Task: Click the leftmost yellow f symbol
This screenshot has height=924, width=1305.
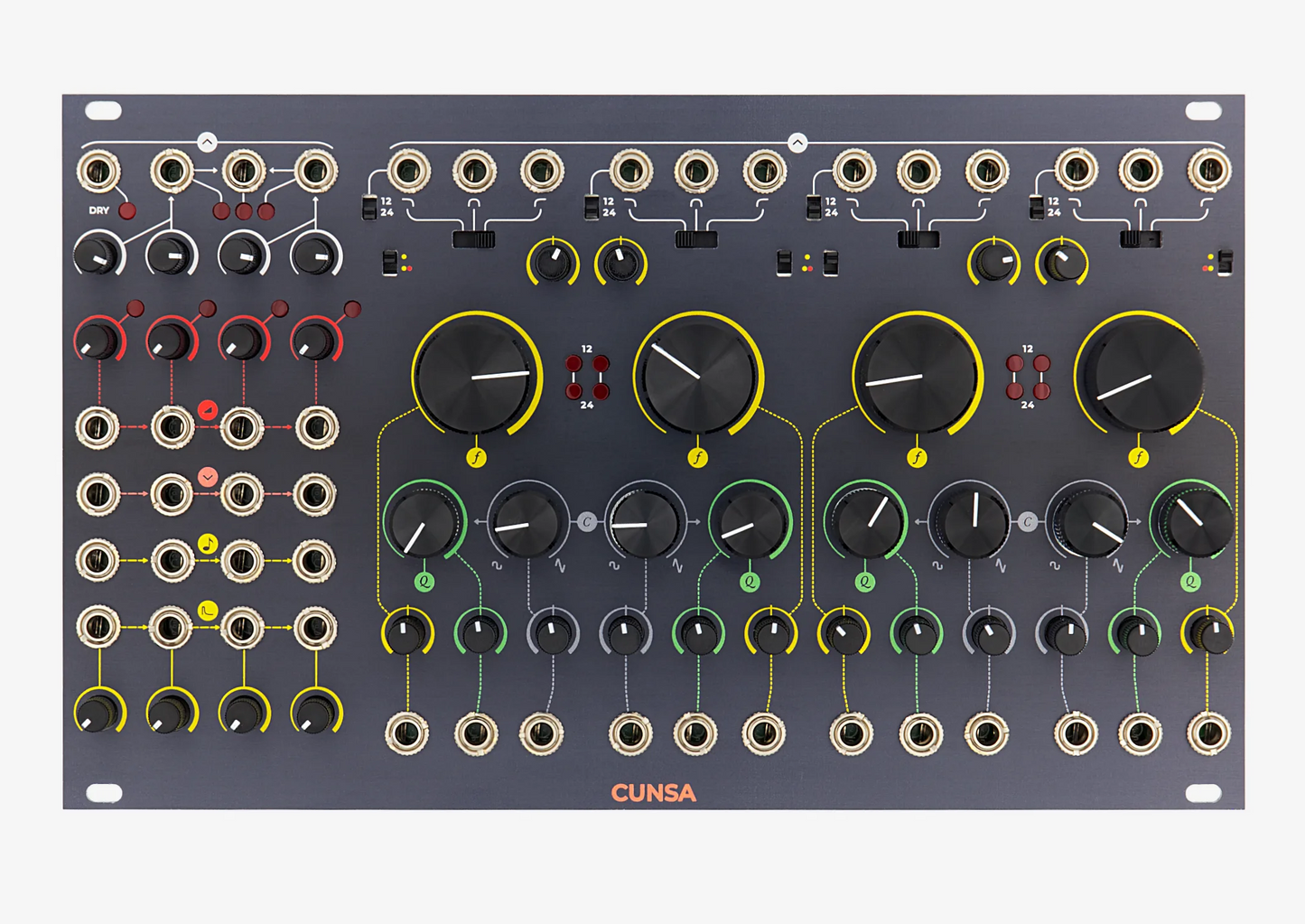Action: [x=476, y=458]
